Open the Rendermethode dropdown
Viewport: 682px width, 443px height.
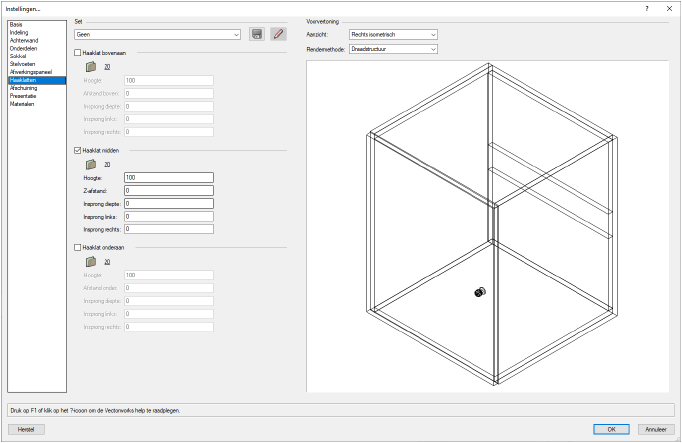click(x=393, y=49)
